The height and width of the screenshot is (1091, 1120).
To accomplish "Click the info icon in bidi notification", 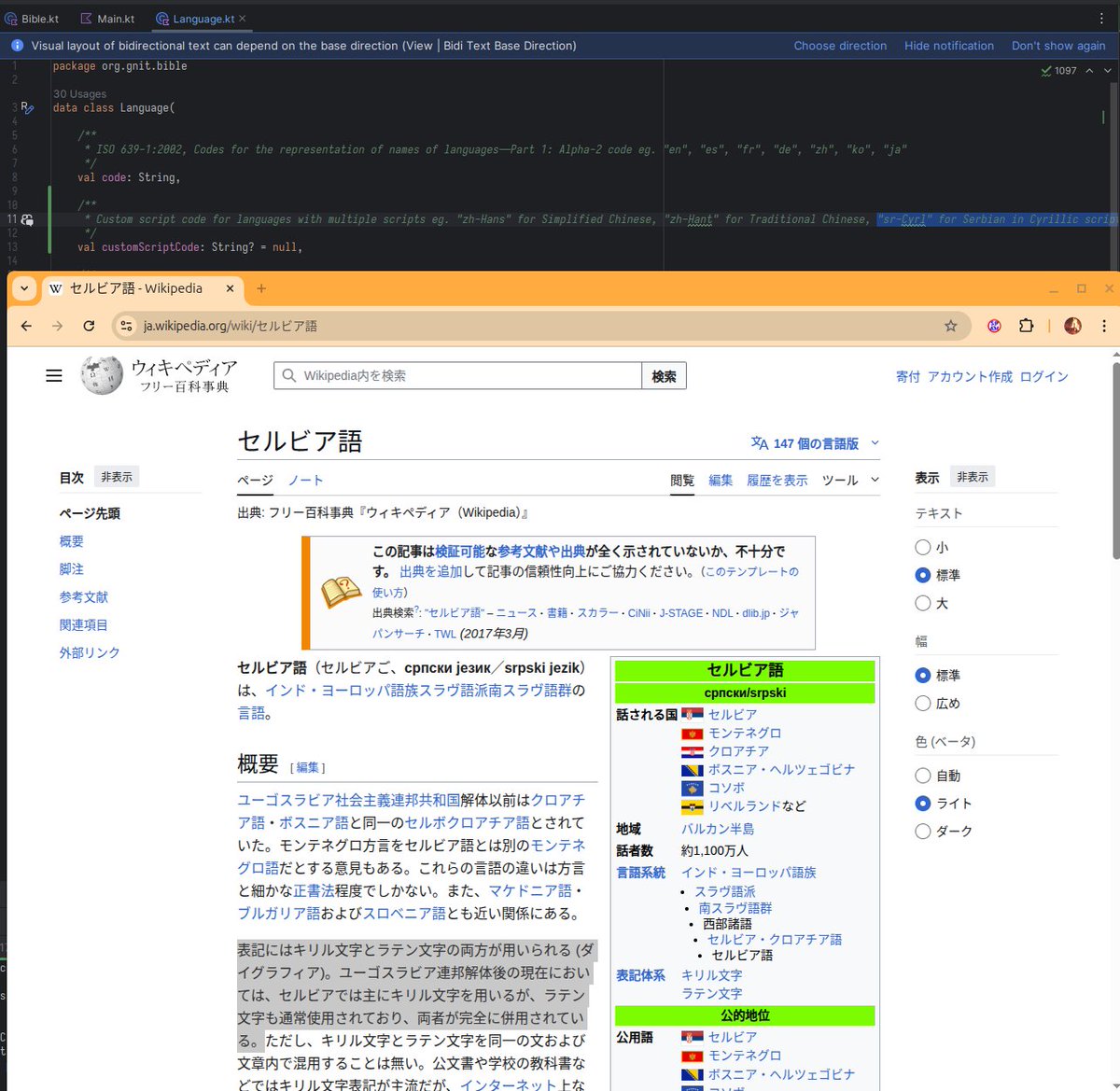I will pyautogui.click(x=17, y=45).
